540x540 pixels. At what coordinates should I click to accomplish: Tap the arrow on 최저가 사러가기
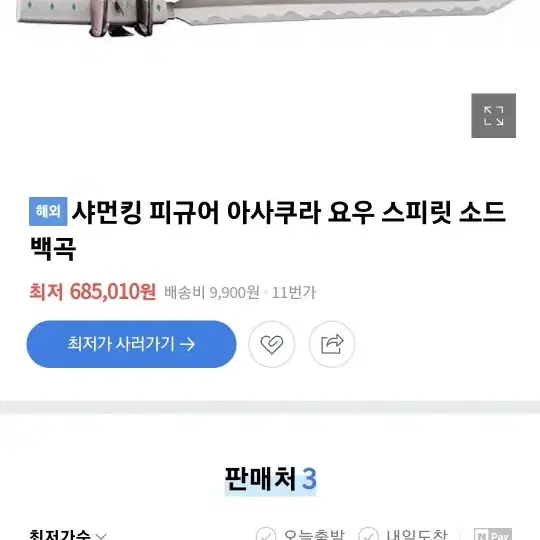coord(188,344)
